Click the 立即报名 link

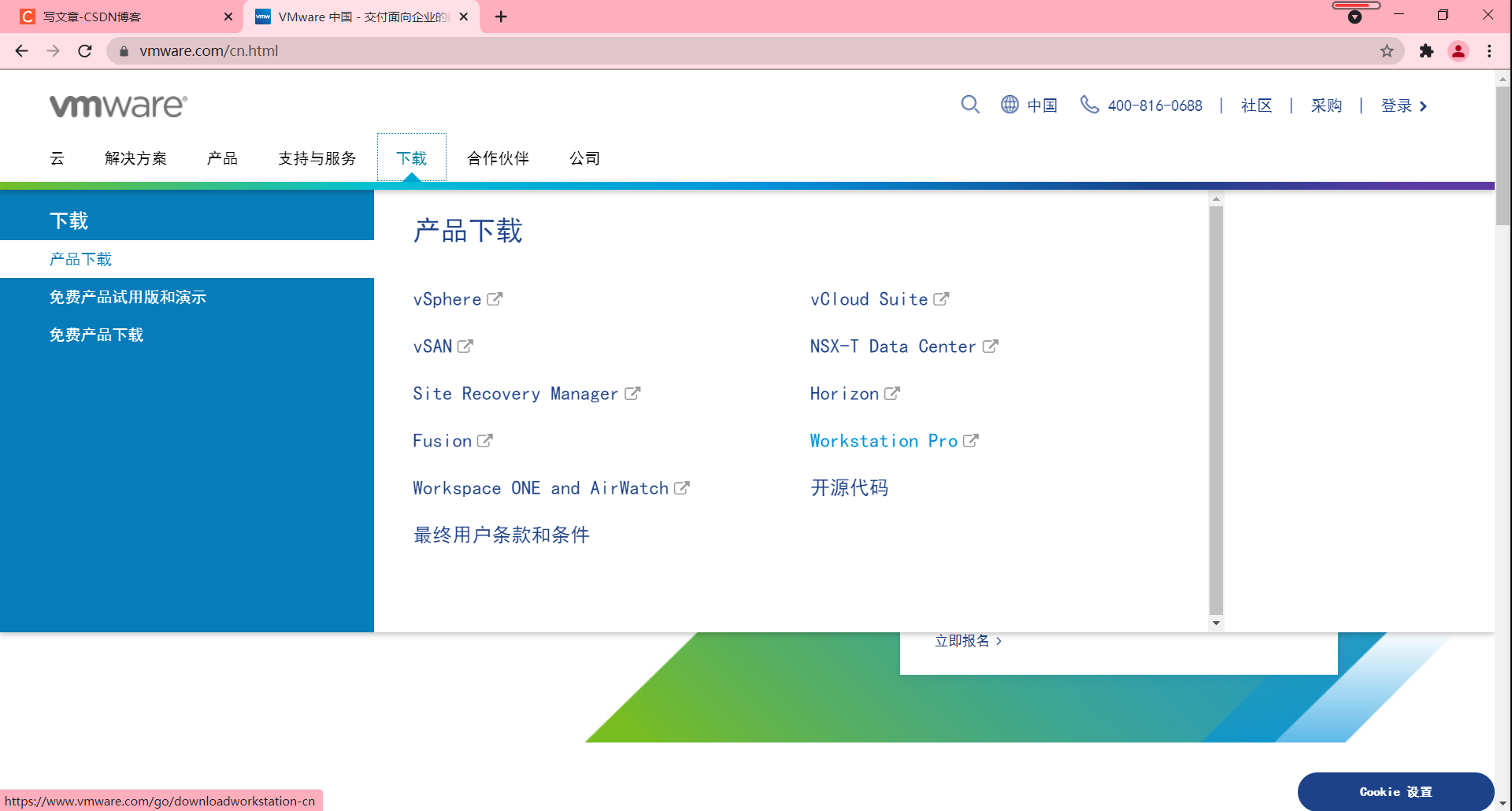click(x=962, y=641)
